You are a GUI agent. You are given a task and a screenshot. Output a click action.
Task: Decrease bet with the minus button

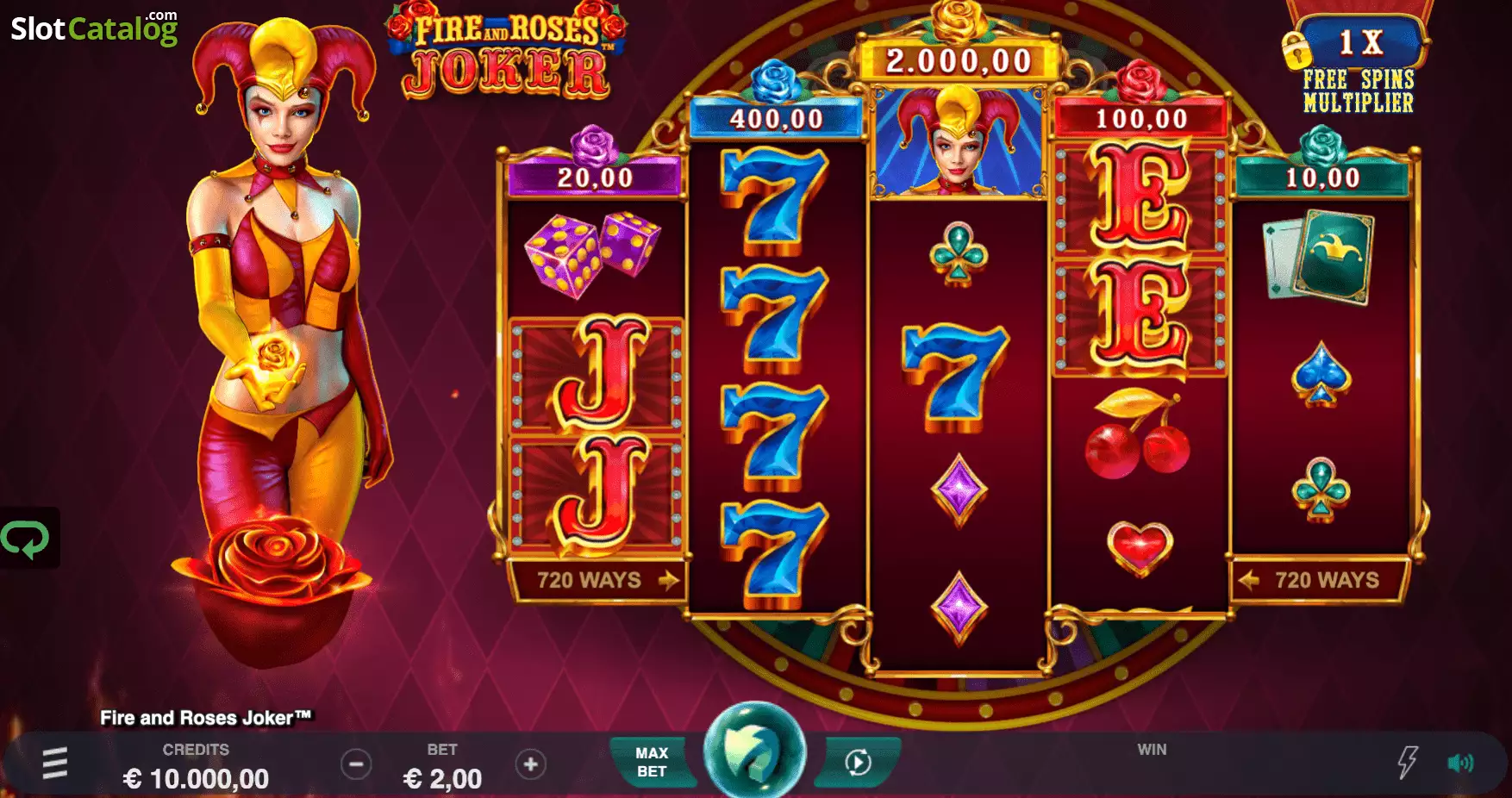(x=356, y=764)
